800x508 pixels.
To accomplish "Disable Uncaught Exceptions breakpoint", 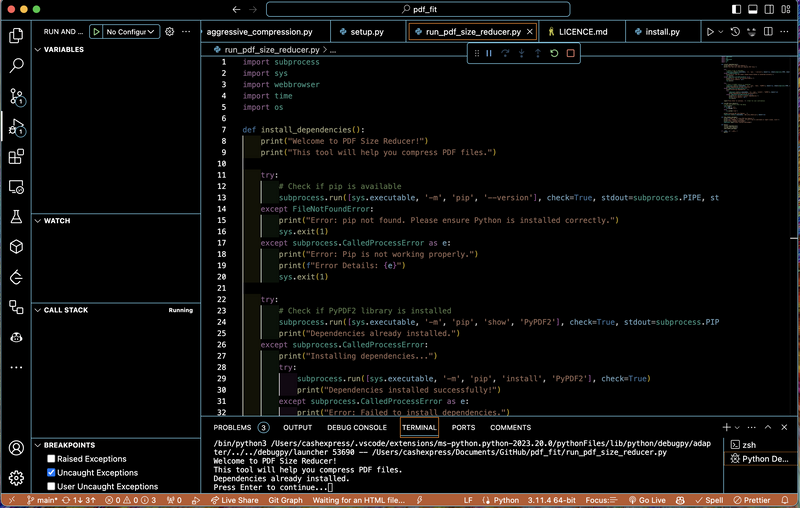I will [x=51, y=473].
